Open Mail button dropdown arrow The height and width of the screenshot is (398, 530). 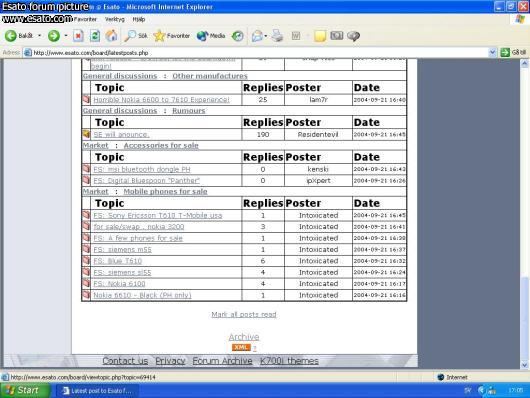[x=266, y=36]
